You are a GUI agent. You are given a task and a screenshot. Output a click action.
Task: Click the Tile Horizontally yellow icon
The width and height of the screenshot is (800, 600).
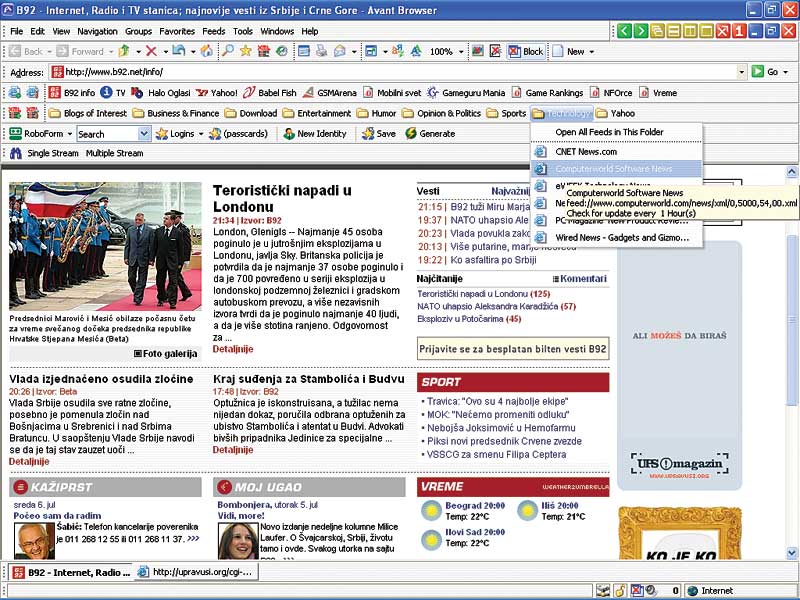pyautogui.click(x=673, y=31)
